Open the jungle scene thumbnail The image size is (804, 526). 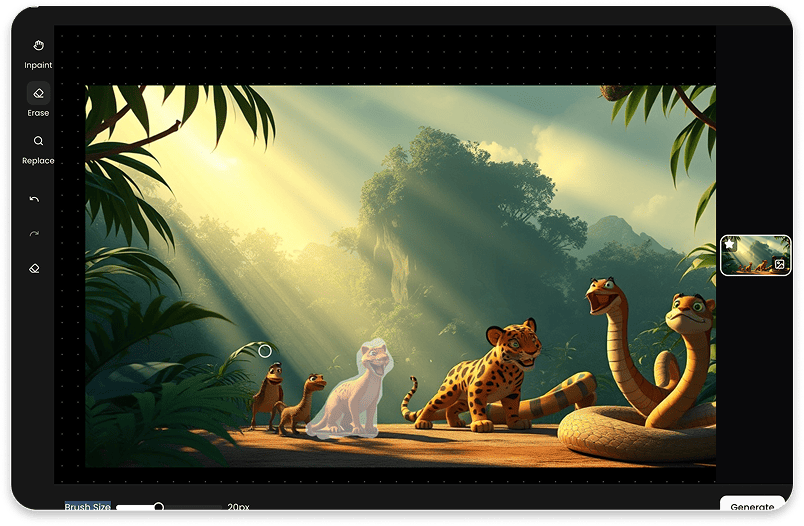[x=755, y=255]
